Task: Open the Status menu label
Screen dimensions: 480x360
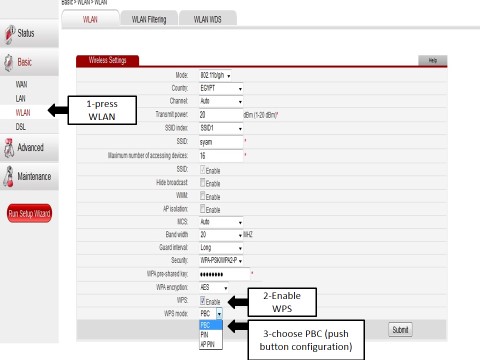Action: [x=26, y=33]
